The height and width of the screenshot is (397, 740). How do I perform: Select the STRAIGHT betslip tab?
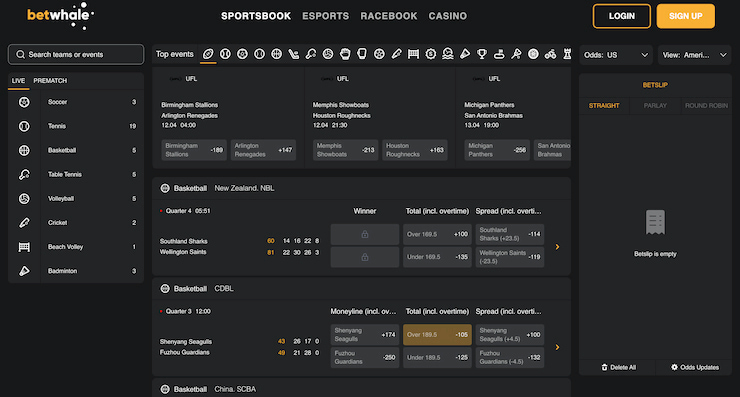[604, 106]
